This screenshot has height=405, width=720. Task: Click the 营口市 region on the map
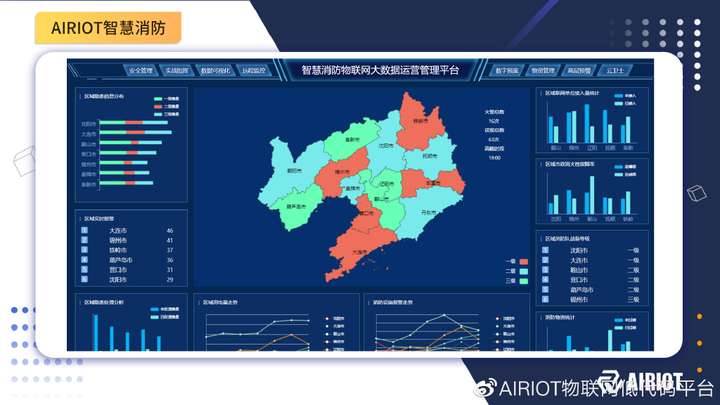click(x=366, y=213)
